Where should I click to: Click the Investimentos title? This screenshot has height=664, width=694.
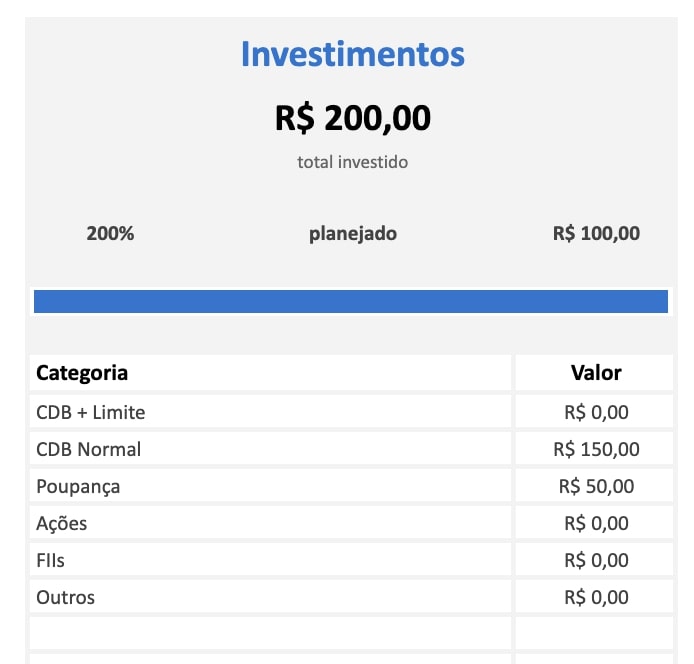(353, 54)
